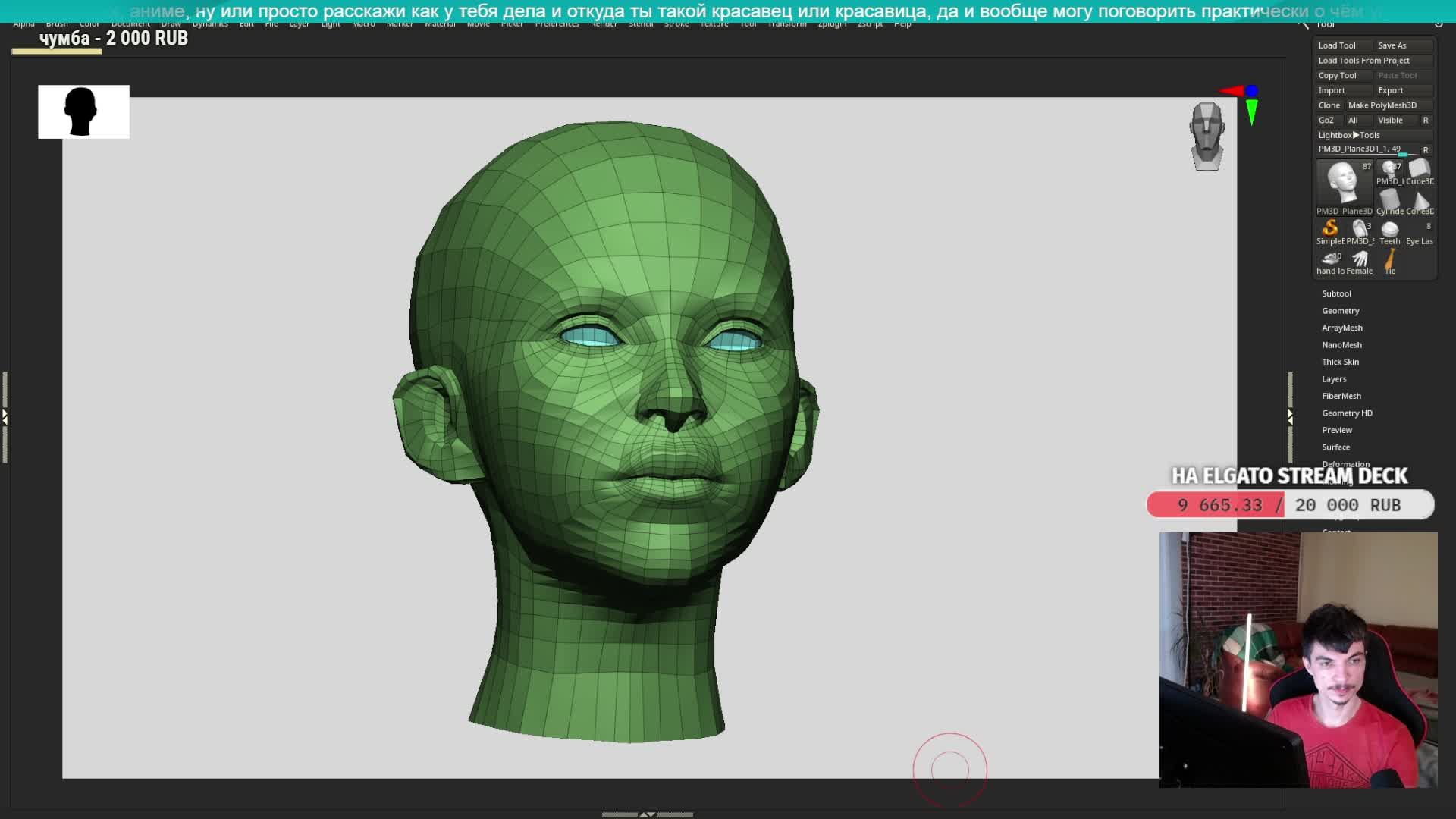Pick the Cone3D tool icon
Viewport: 1456px width, 819px height.
pyautogui.click(x=1420, y=202)
